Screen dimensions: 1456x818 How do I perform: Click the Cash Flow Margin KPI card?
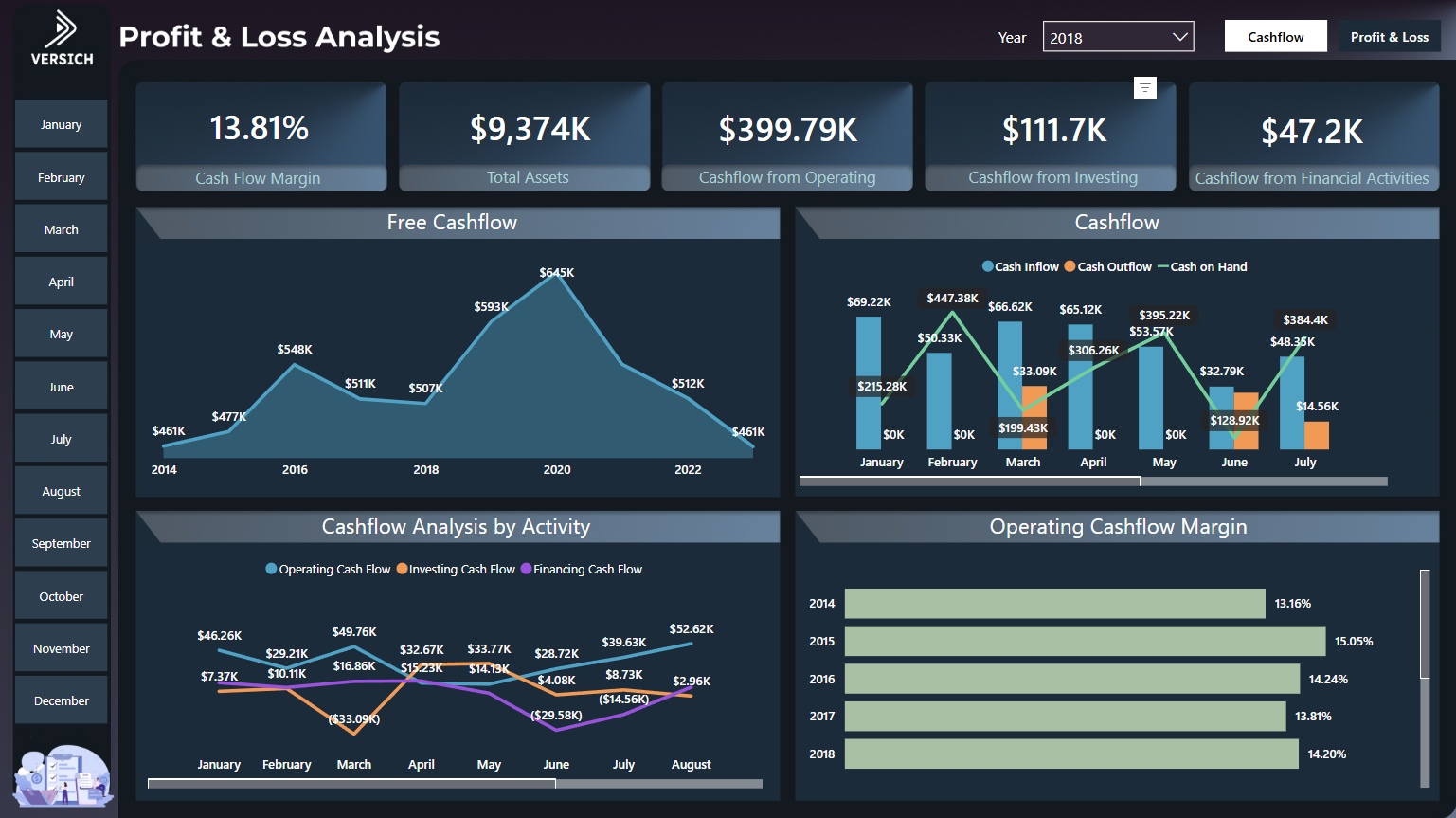[x=261, y=136]
